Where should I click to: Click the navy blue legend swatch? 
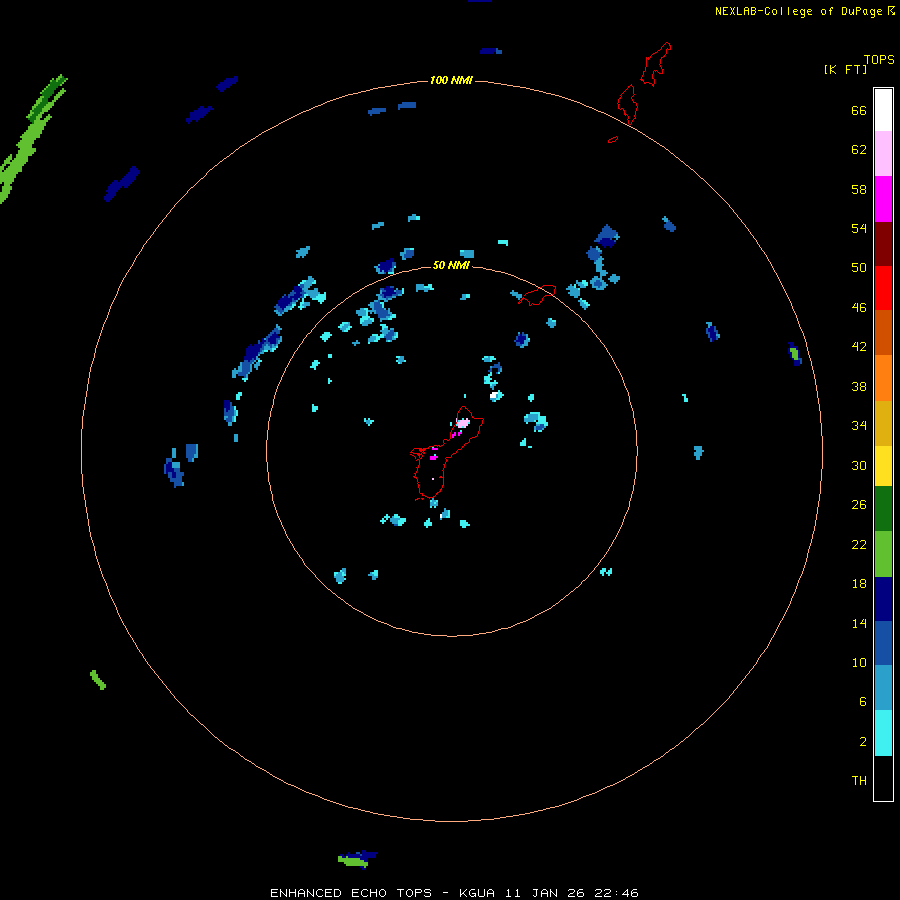pos(883,599)
